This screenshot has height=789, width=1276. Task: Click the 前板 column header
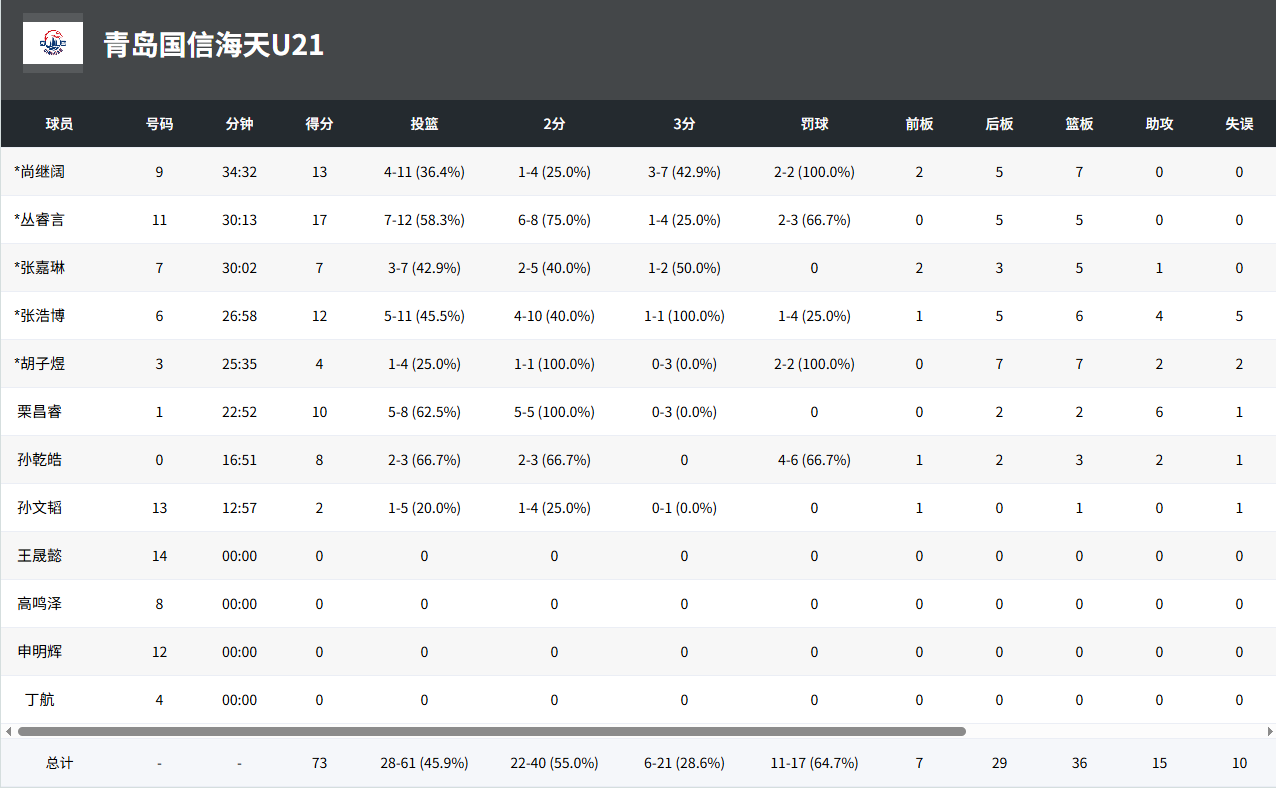pos(919,124)
